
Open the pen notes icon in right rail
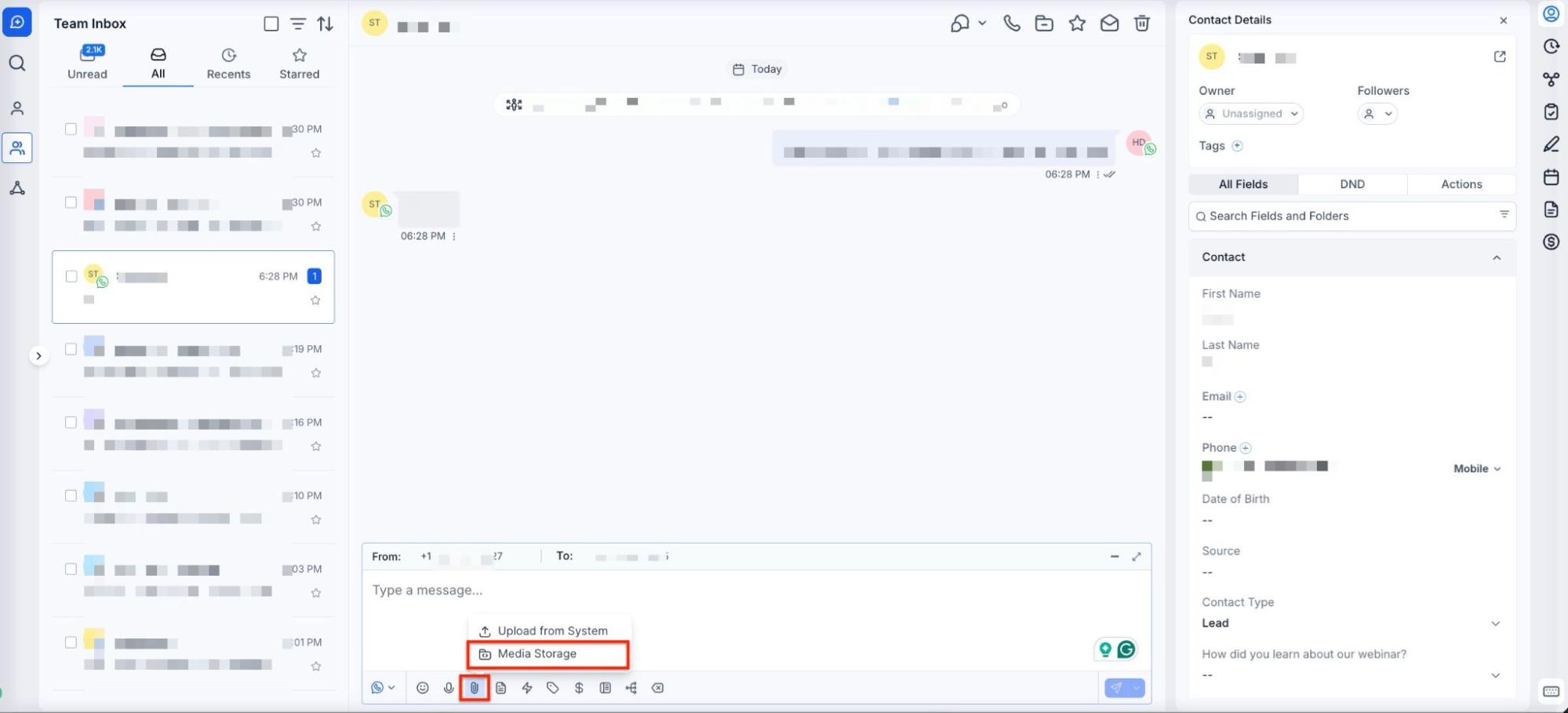tap(1551, 144)
